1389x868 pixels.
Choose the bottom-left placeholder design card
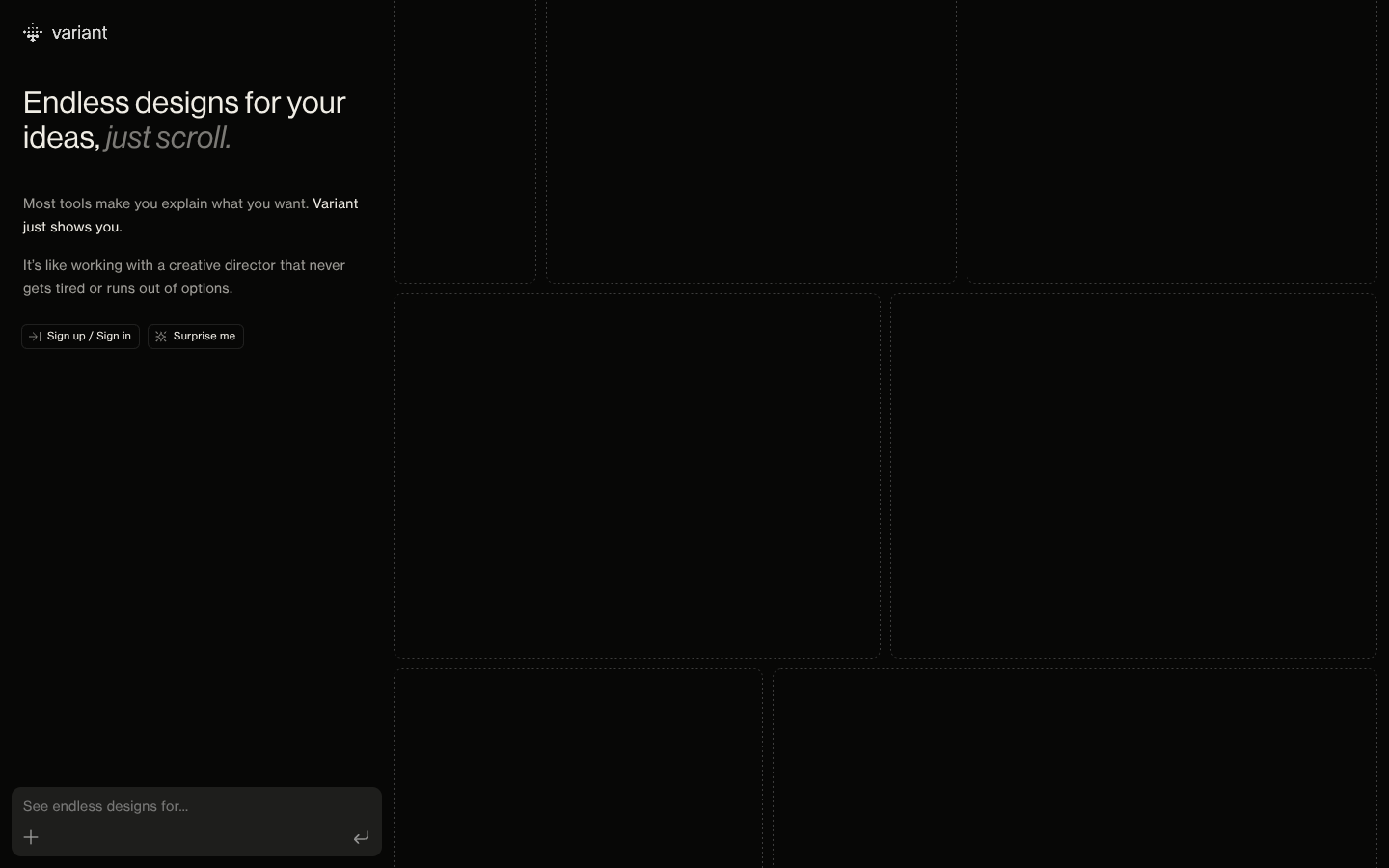[x=578, y=769]
